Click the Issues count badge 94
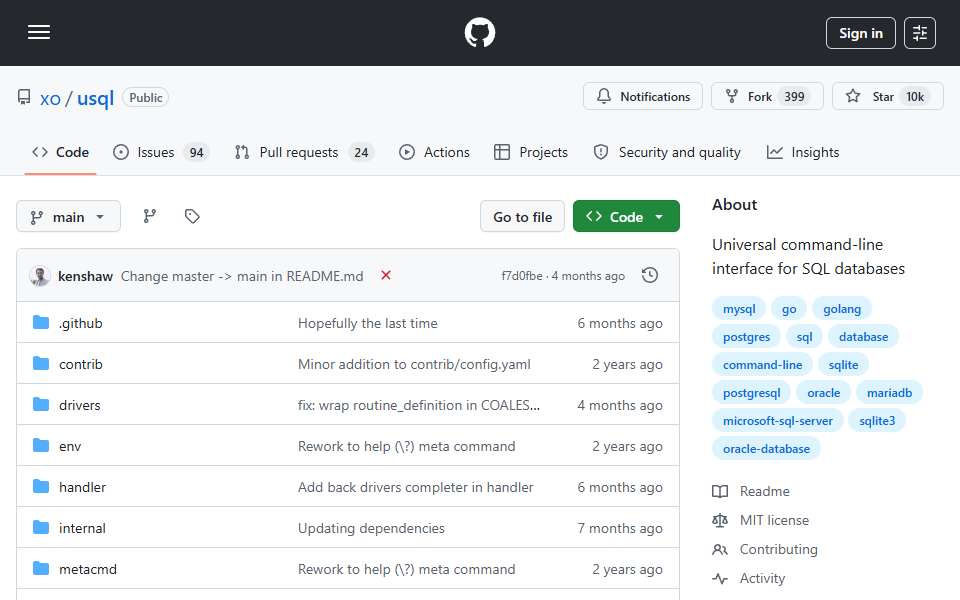Image resolution: width=960 pixels, height=600 pixels. pyautogui.click(x=196, y=152)
